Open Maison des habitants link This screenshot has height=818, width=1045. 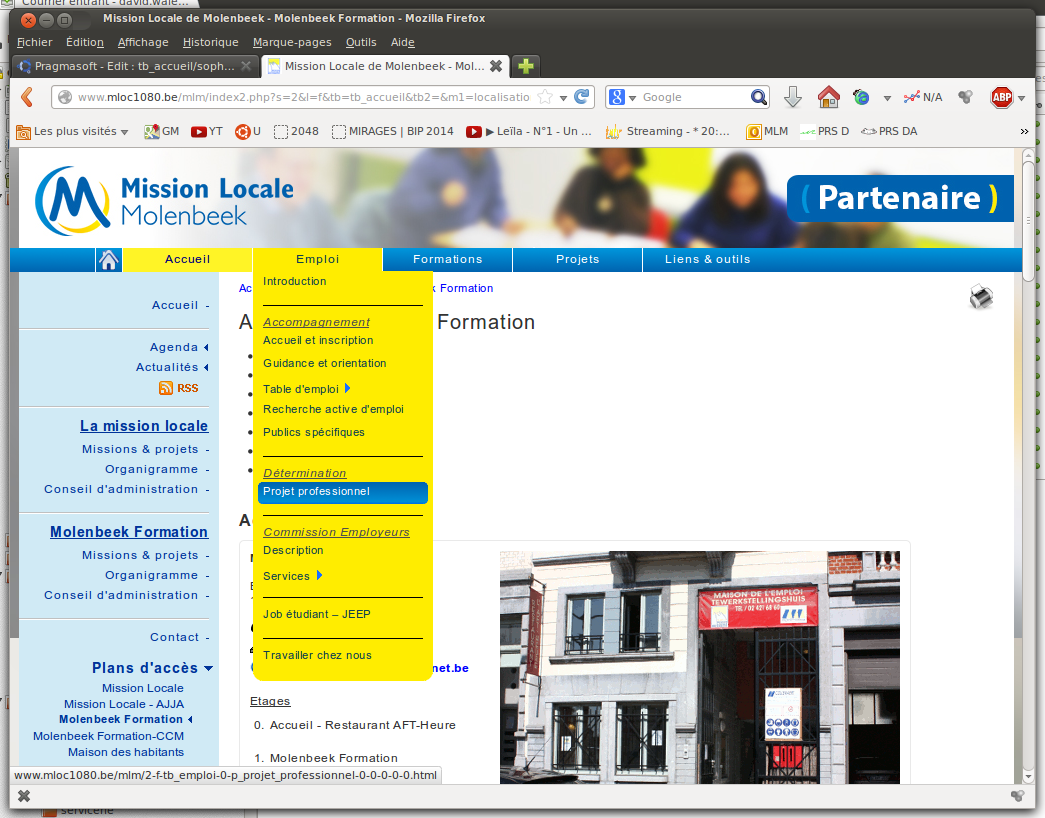126,752
